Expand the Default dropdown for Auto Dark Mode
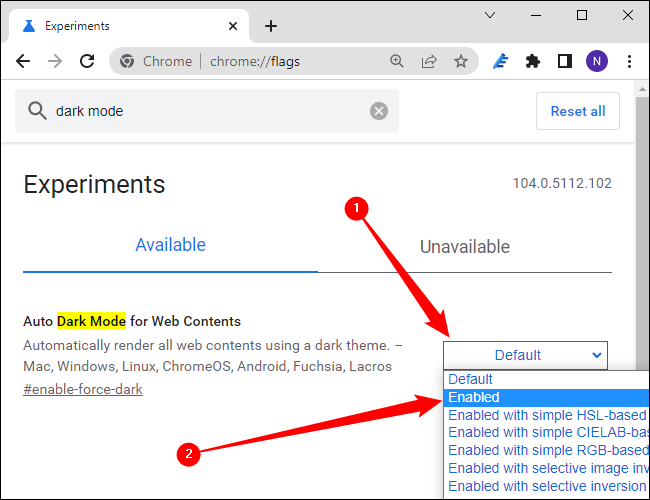Viewport: 650px width, 500px height. (x=525, y=355)
